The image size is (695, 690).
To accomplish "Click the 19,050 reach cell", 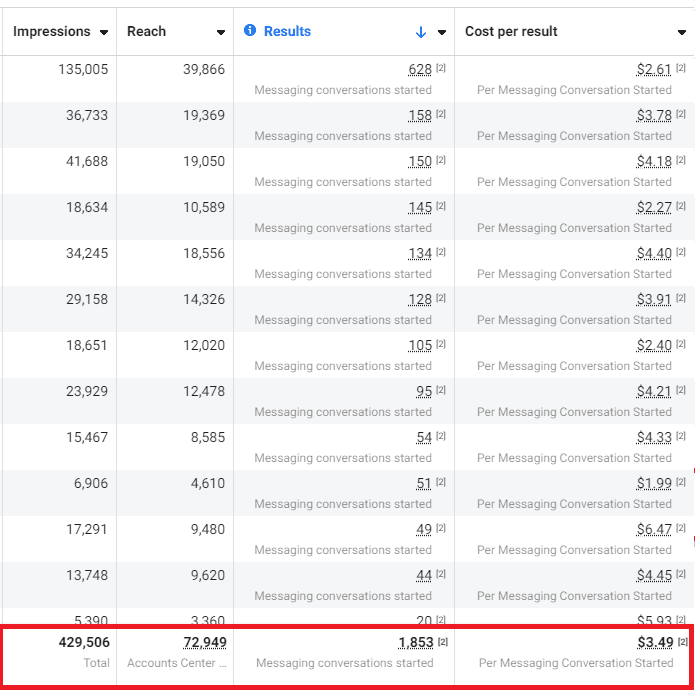I will (204, 162).
